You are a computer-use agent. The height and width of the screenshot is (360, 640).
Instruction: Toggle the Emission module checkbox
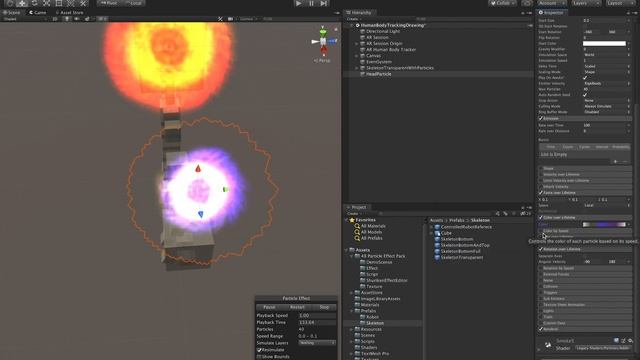[x=541, y=118]
